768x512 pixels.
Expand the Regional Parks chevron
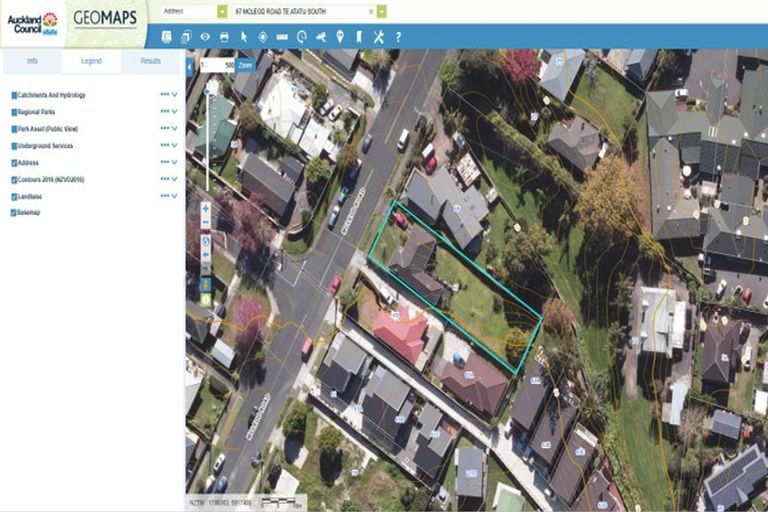174,112
